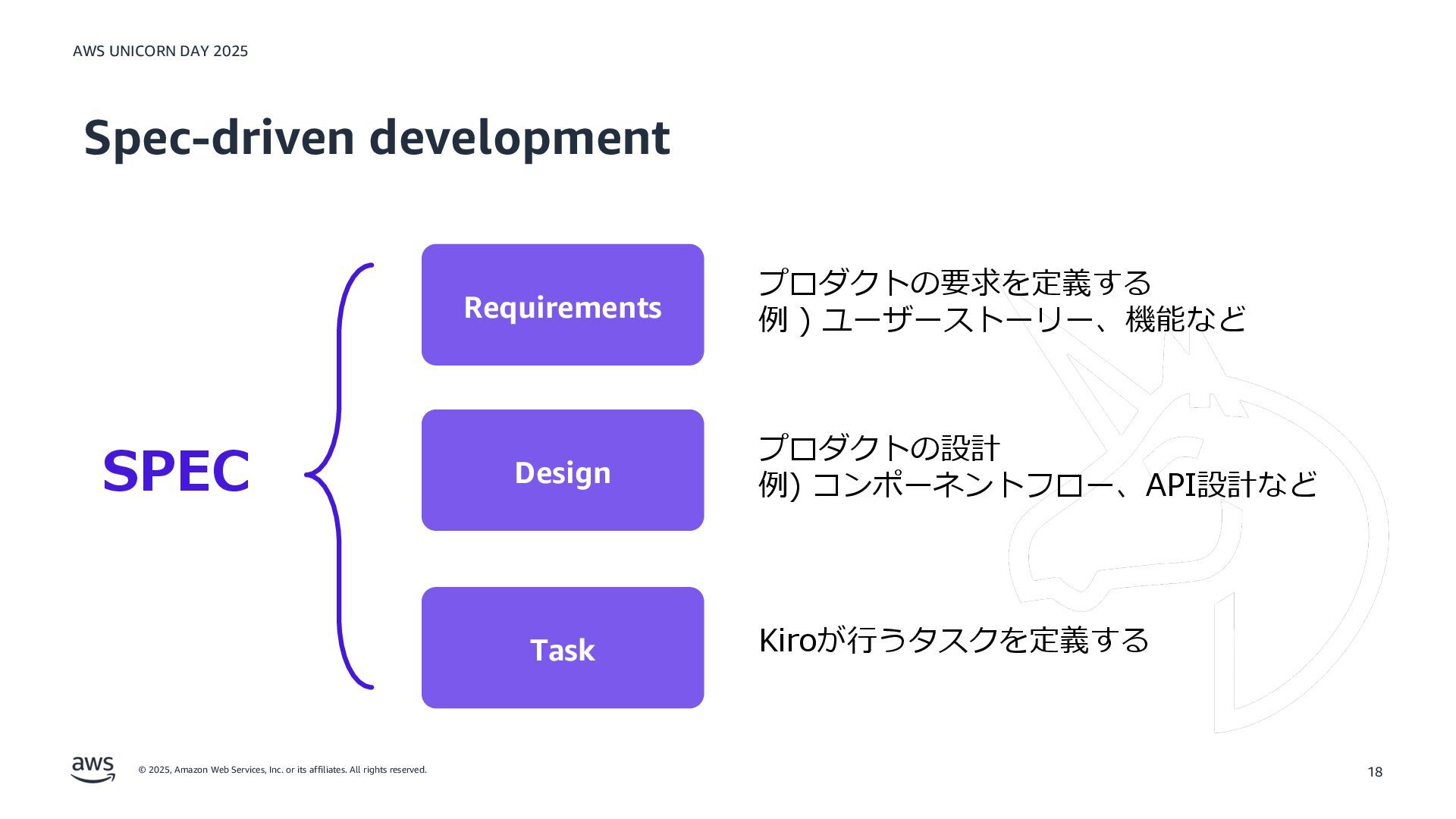The image size is (1456, 819).
Task: Click the text 'プロダクトの設計'
Action: (x=880, y=448)
